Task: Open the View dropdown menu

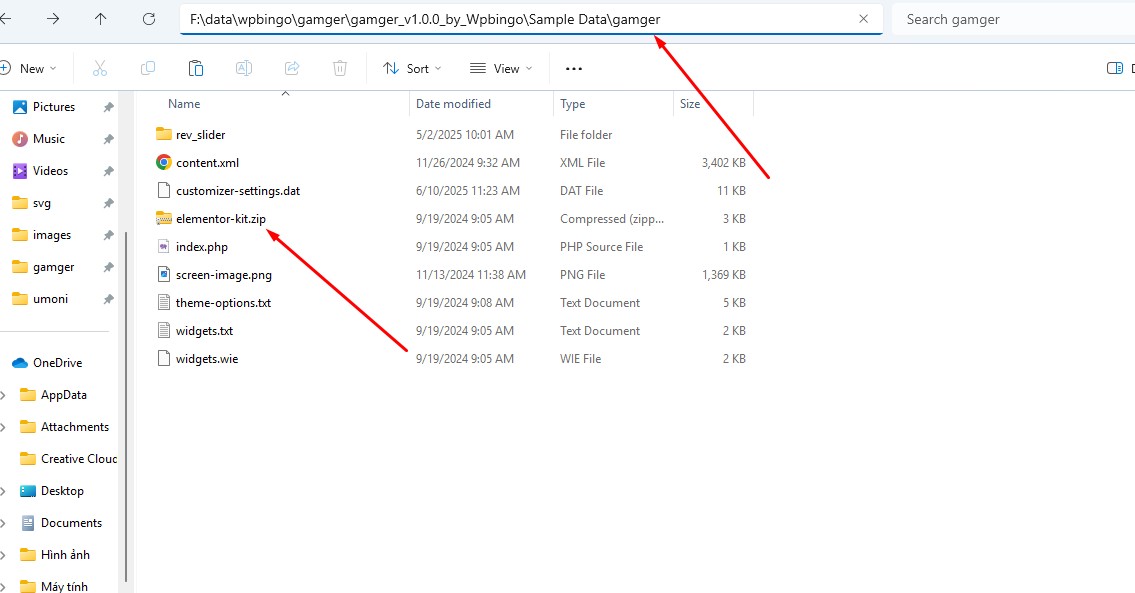Action: click(x=501, y=68)
